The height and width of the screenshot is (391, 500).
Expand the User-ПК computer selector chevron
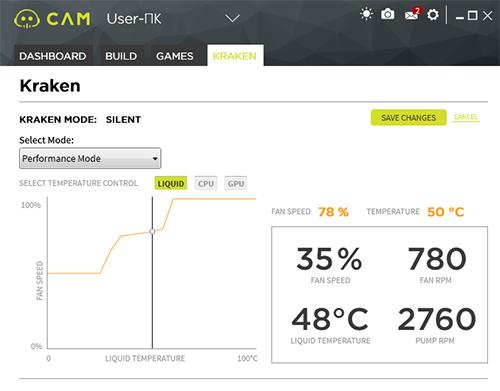click(x=232, y=18)
